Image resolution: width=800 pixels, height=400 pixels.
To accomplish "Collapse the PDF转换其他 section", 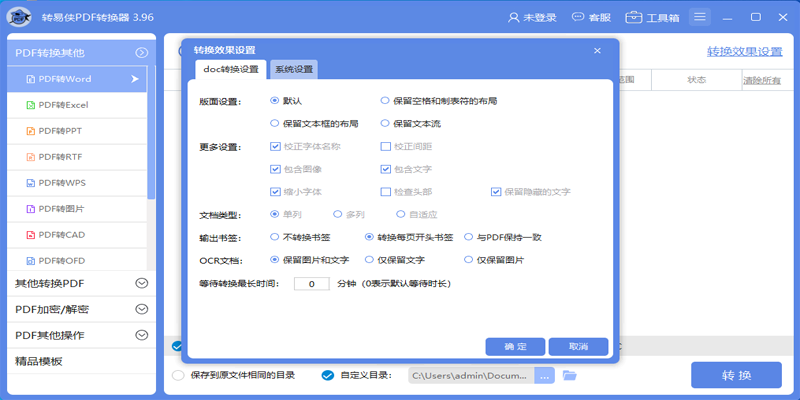I will [x=141, y=53].
